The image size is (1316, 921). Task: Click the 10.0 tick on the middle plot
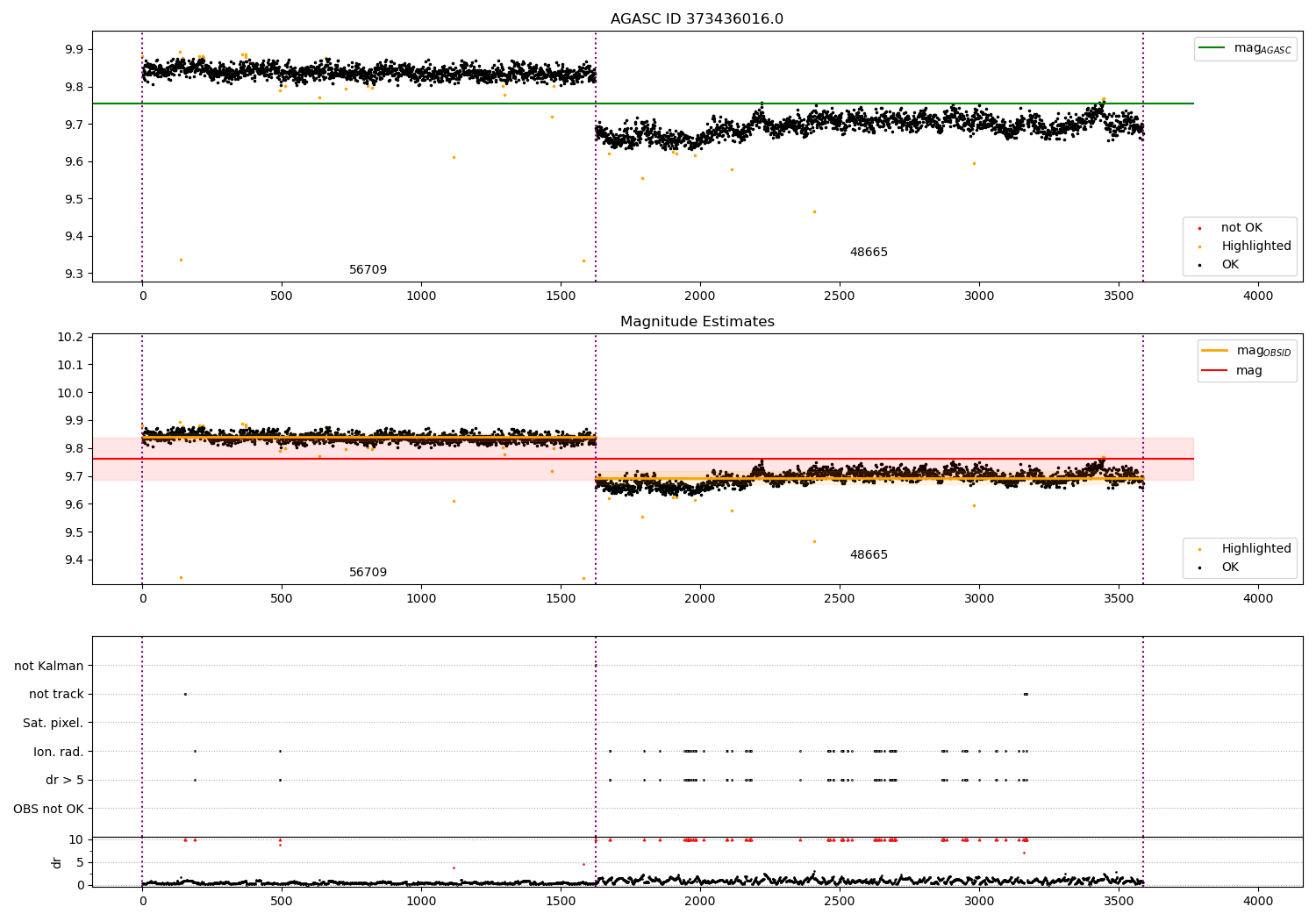[x=70, y=393]
